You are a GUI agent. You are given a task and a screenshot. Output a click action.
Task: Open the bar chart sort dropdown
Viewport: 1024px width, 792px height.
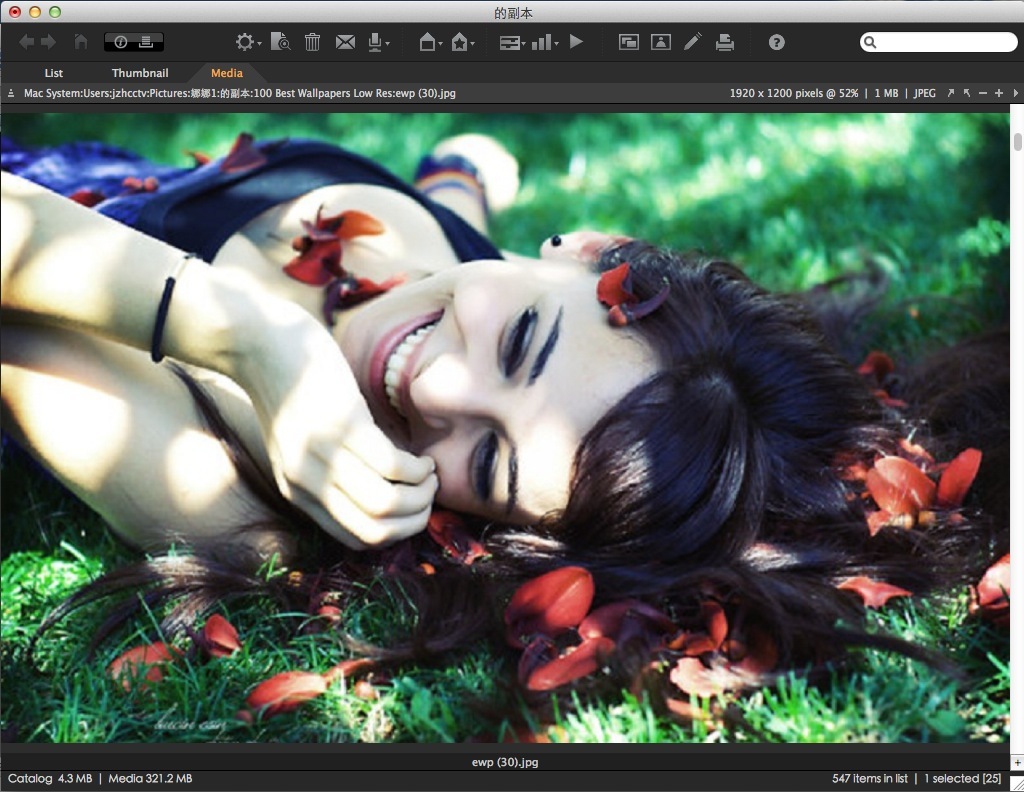[x=545, y=42]
